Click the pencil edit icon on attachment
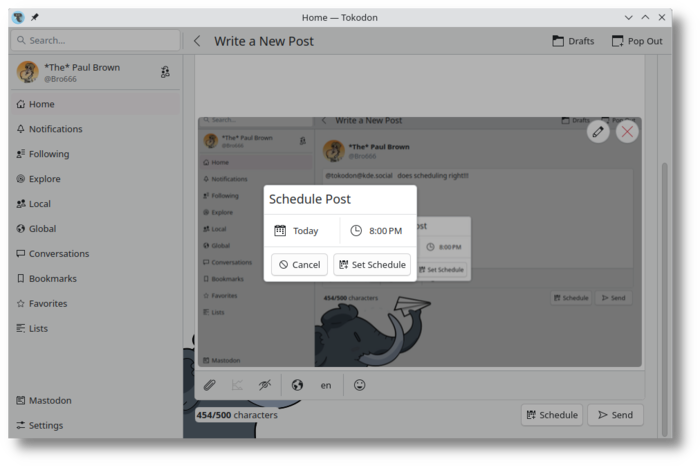The width and height of the screenshot is (700, 466). [x=598, y=131]
